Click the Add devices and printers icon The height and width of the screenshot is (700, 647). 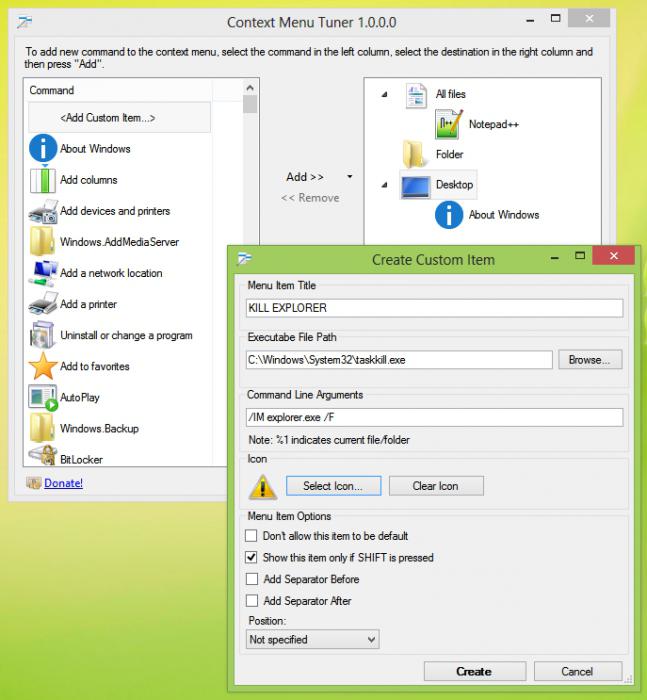tap(42, 211)
